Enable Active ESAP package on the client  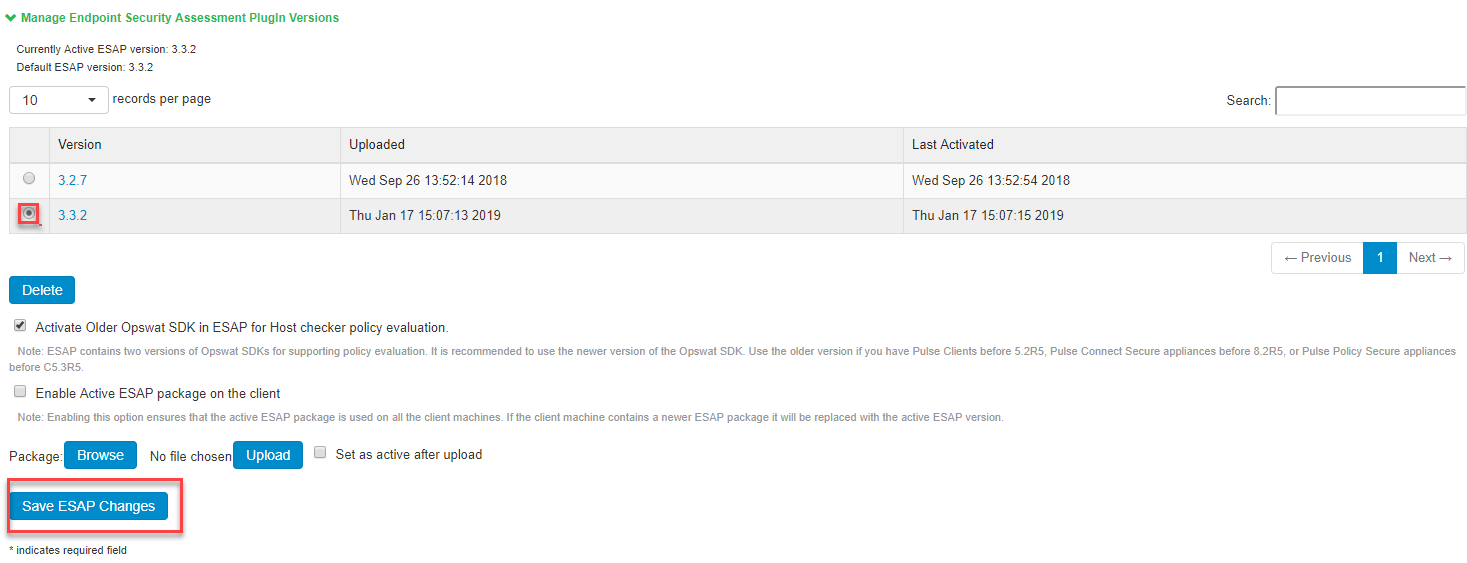tap(20, 392)
